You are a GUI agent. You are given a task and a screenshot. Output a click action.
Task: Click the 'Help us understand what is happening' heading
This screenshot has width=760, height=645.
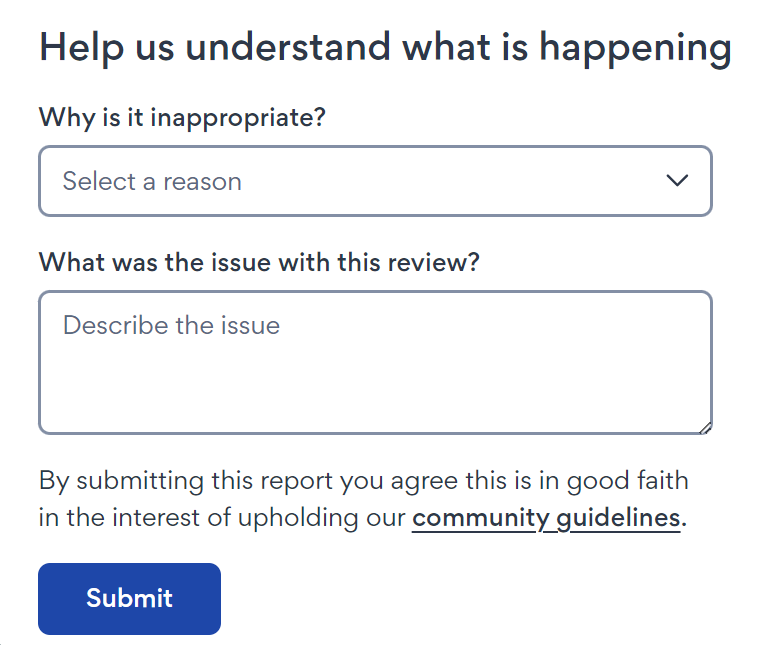(x=385, y=48)
